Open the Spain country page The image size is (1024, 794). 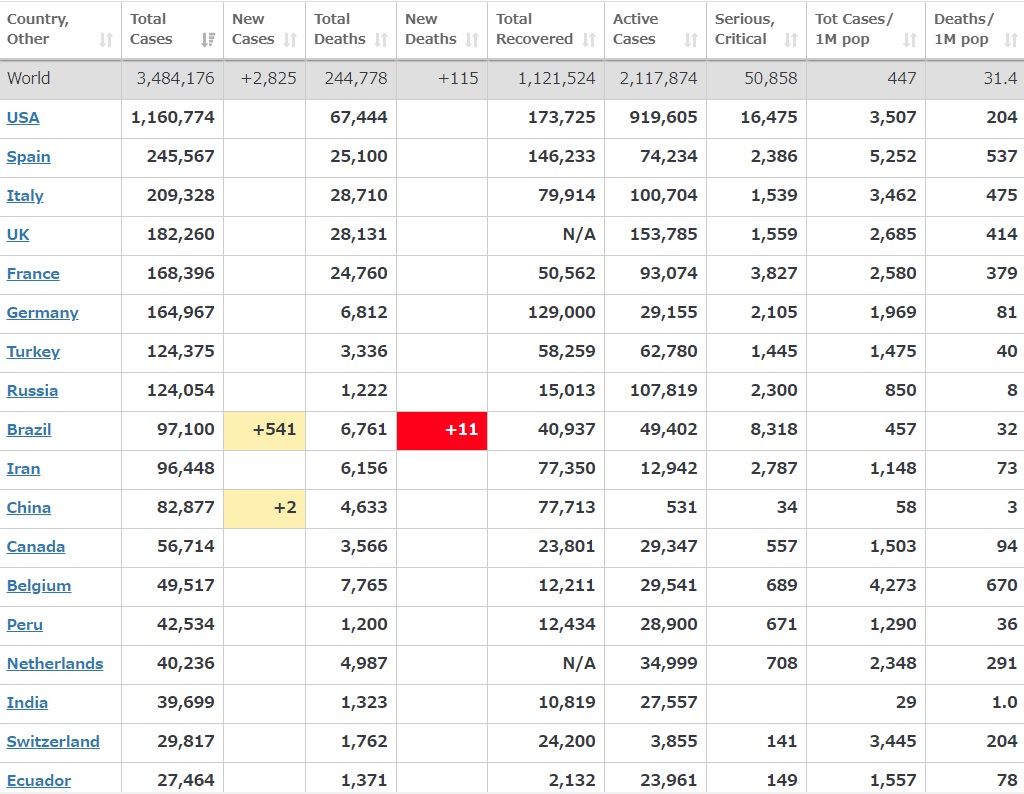tap(28, 156)
